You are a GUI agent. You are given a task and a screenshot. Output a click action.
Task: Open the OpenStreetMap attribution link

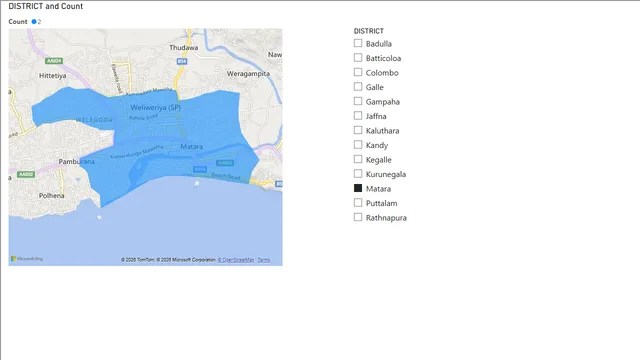tap(236, 260)
